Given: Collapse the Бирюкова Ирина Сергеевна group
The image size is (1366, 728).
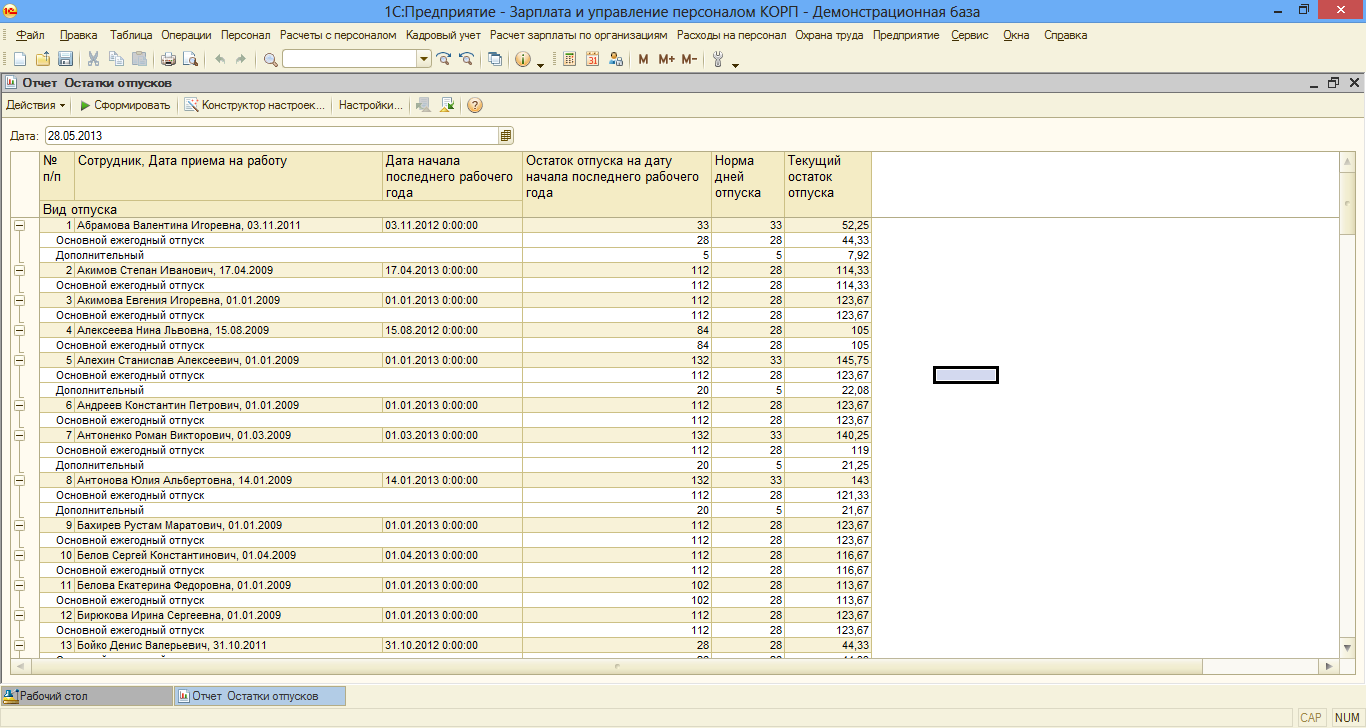Looking at the screenshot, I should point(18,615).
